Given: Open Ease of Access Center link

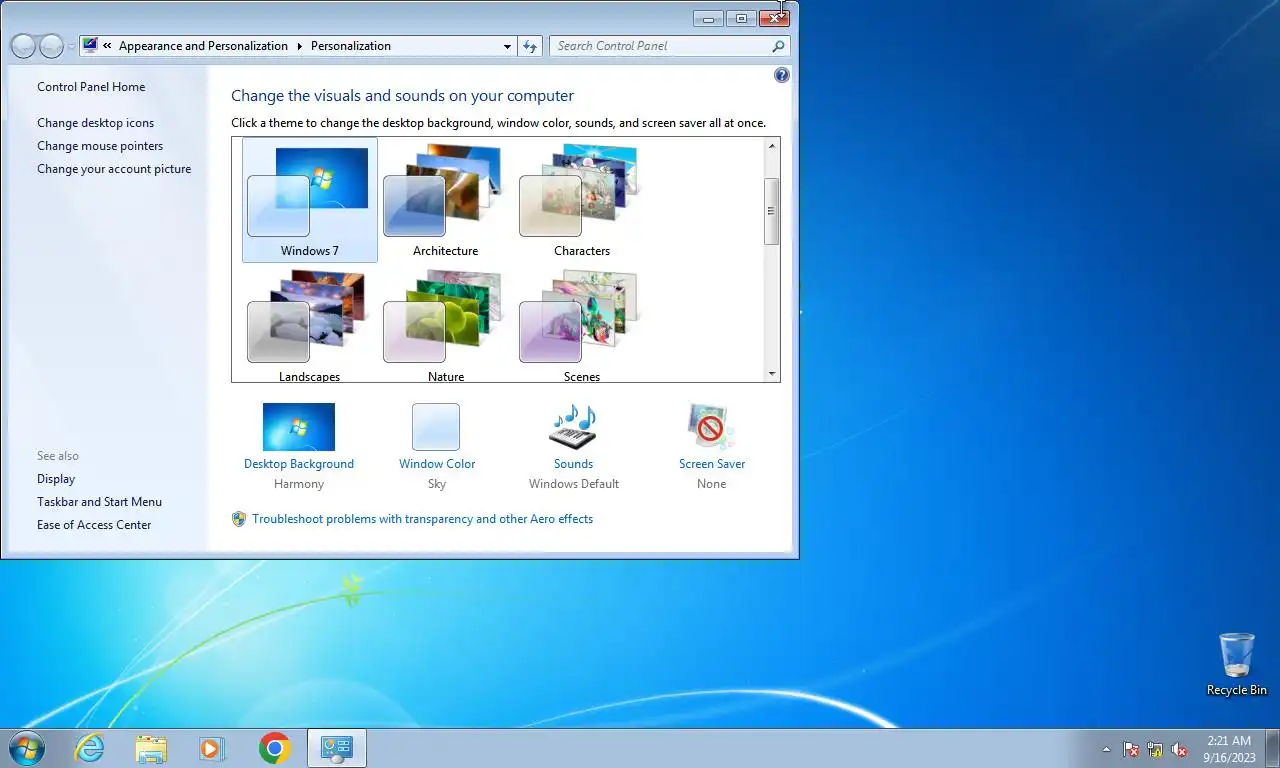Looking at the screenshot, I should (x=94, y=525).
